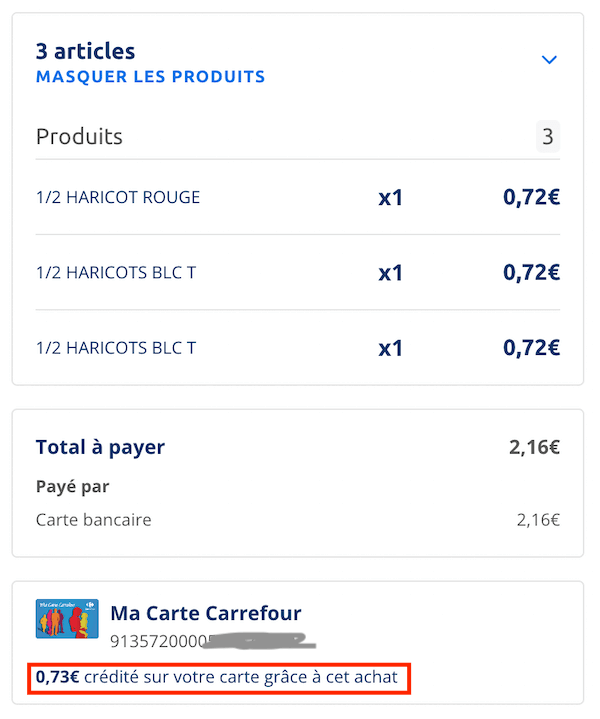Select the 3 articles heading
The width and height of the screenshot is (600, 719).
click(85, 51)
